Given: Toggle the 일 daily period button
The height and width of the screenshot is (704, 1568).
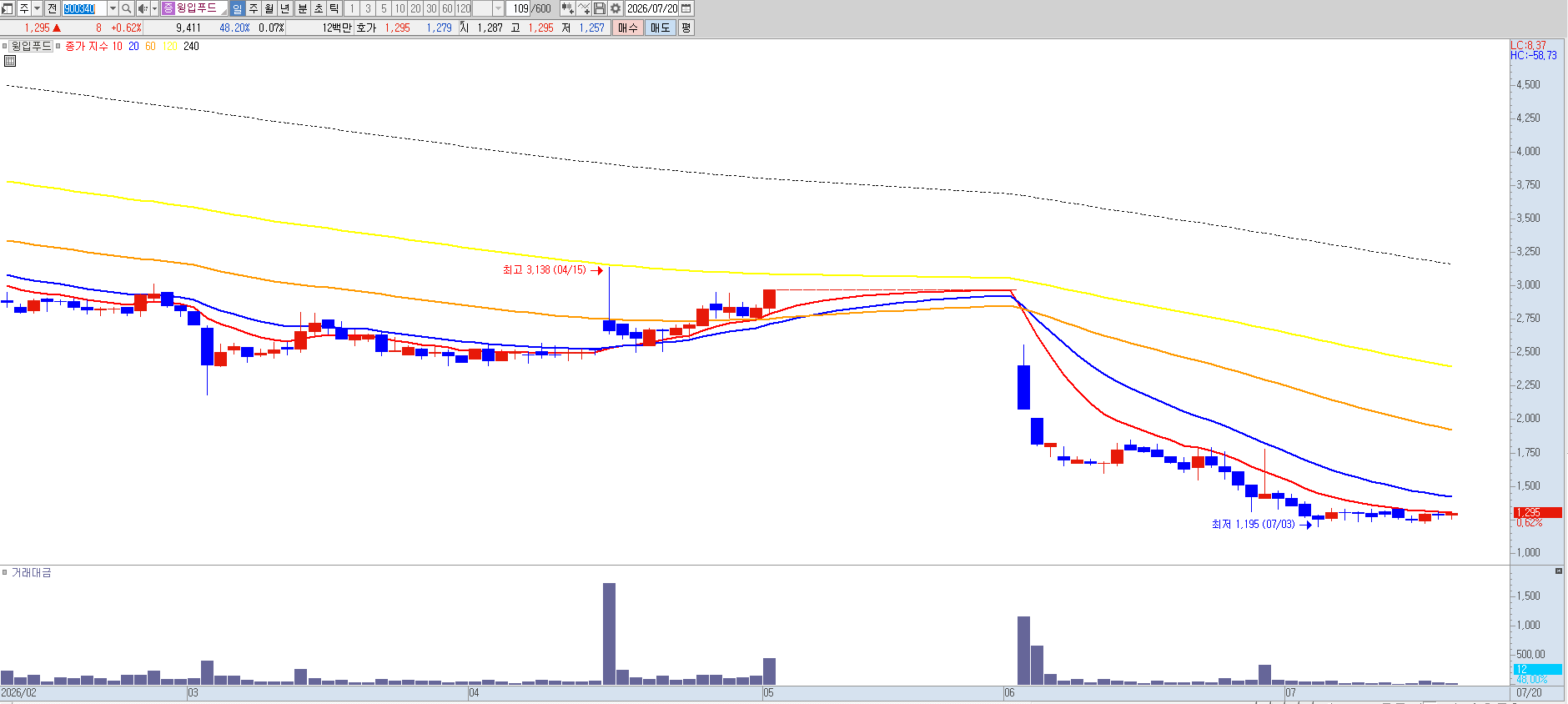Looking at the screenshot, I should [x=237, y=8].
